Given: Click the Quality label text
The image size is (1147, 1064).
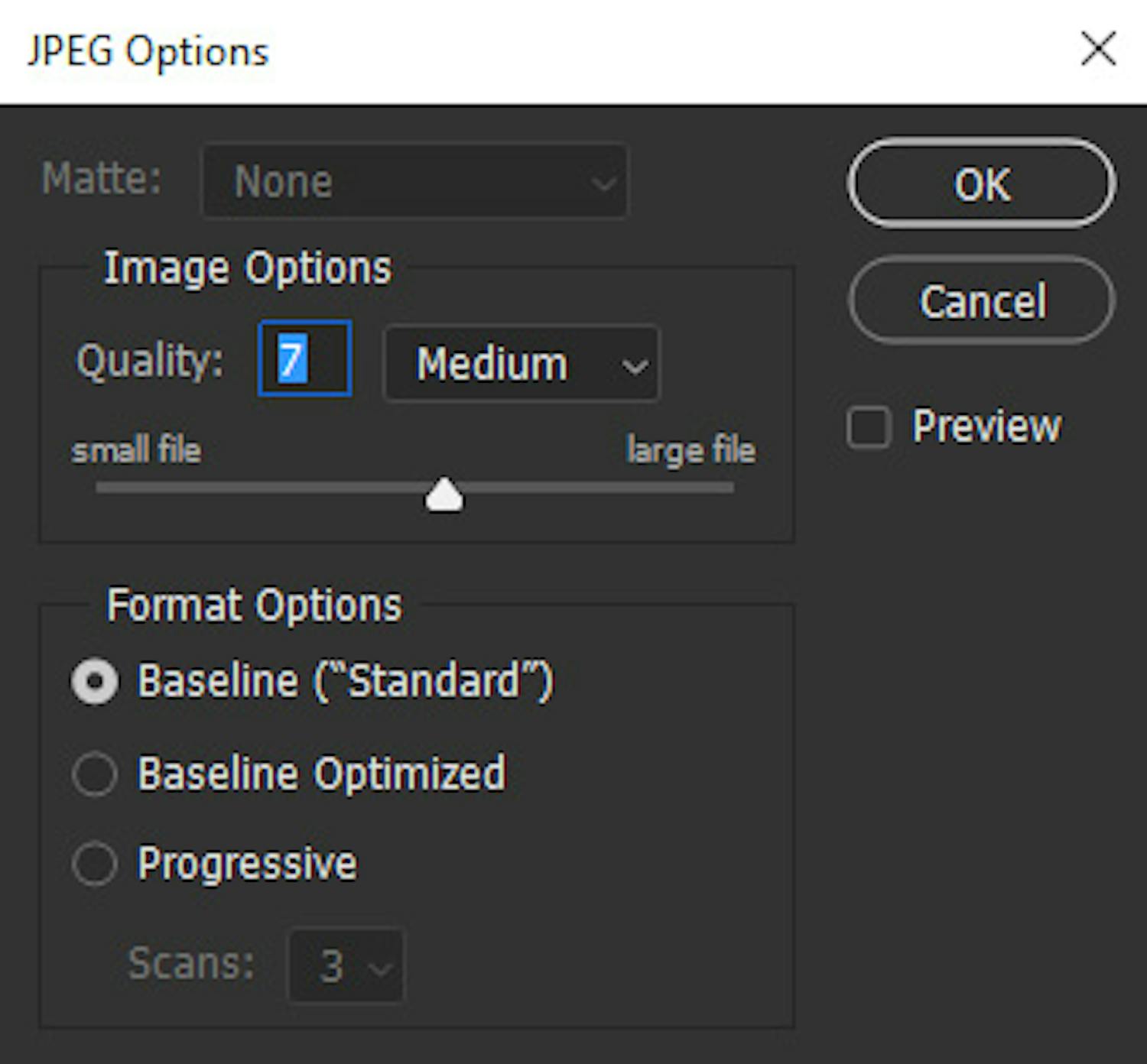Looking at the screenshot, I should tap(149, 361).
